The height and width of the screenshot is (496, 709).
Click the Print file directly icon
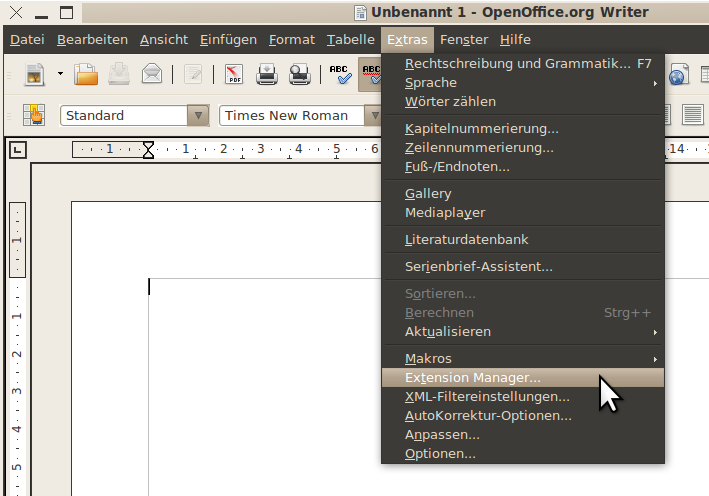coord(267,74)
